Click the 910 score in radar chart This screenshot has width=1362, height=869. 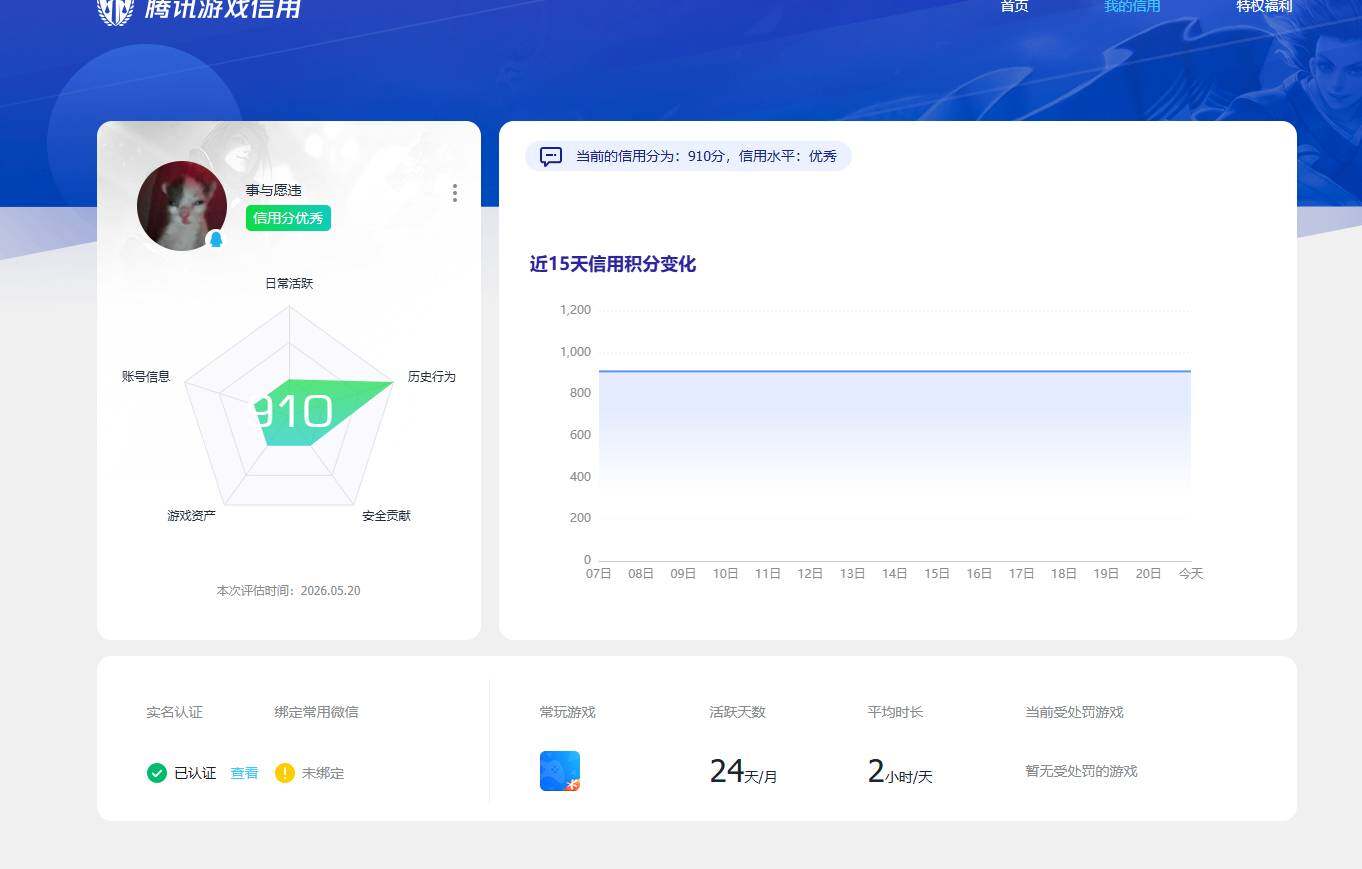[x=292, y=412]
